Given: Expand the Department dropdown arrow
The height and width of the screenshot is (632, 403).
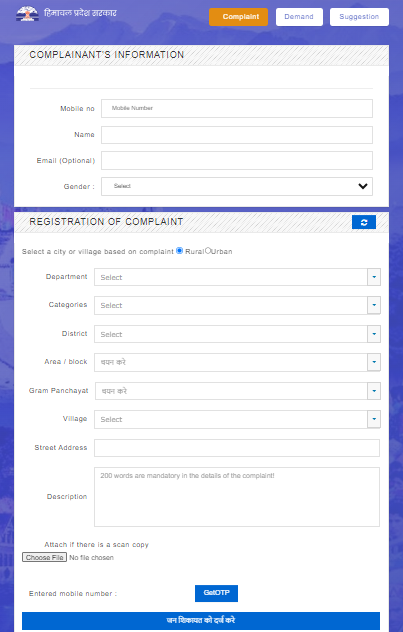Looking at the screenshot, I should [374, 277].
